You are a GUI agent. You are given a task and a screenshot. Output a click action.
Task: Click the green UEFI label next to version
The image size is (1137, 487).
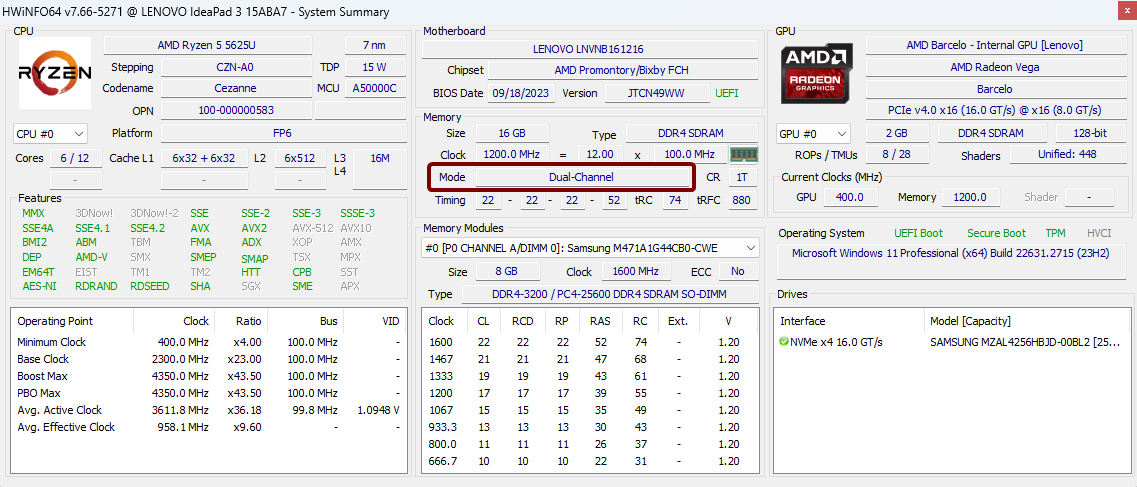[727, 93]
